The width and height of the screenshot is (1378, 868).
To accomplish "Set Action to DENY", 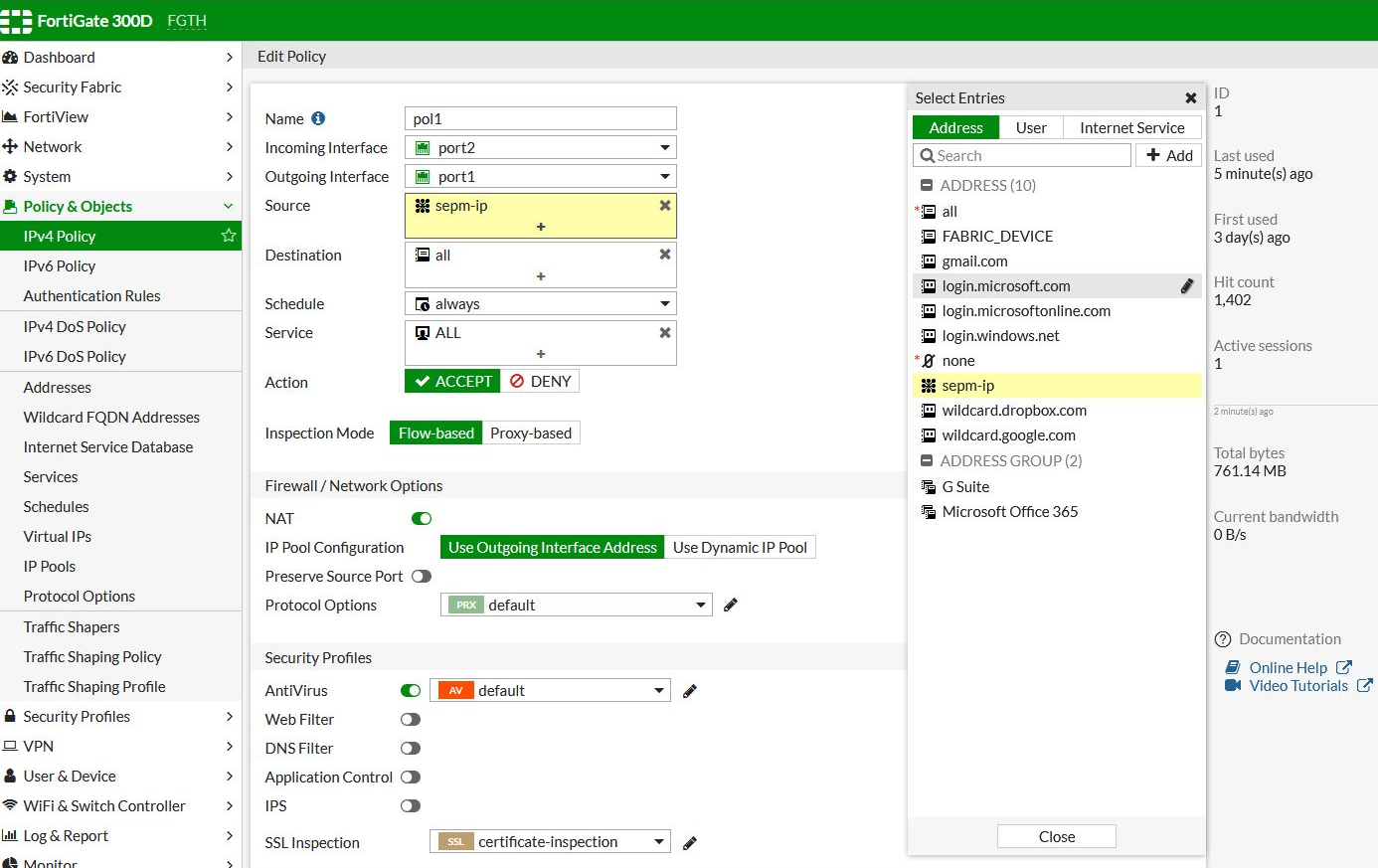I will click(x=540, y=381).
